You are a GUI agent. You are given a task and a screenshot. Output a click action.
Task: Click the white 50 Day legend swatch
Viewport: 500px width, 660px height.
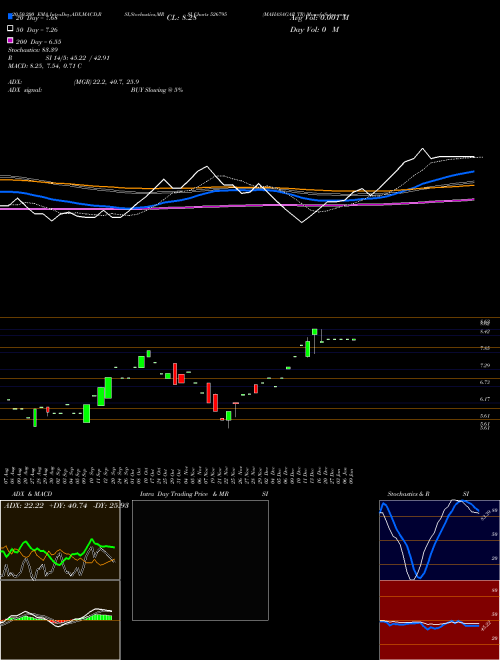[x=11, y=29]
